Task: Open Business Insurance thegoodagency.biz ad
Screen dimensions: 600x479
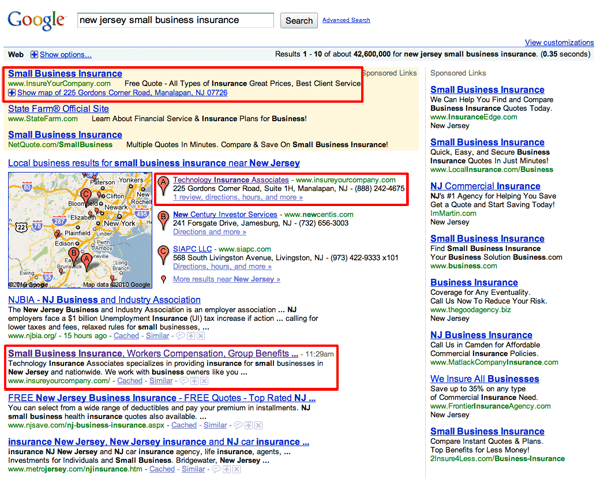Action: click(x=474, y=282)
